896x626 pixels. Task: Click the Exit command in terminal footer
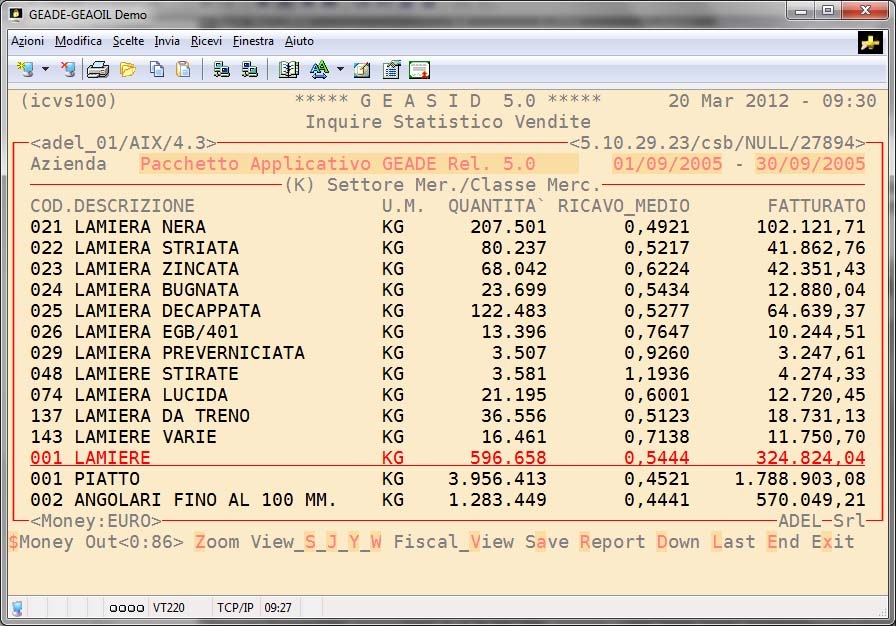point(833,542)
